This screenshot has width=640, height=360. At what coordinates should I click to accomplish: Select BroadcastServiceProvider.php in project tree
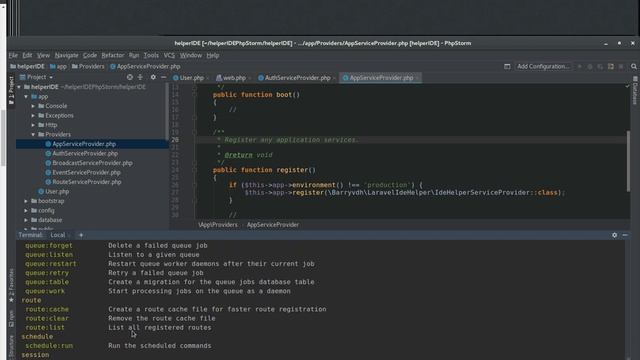(x=92, y=163)
